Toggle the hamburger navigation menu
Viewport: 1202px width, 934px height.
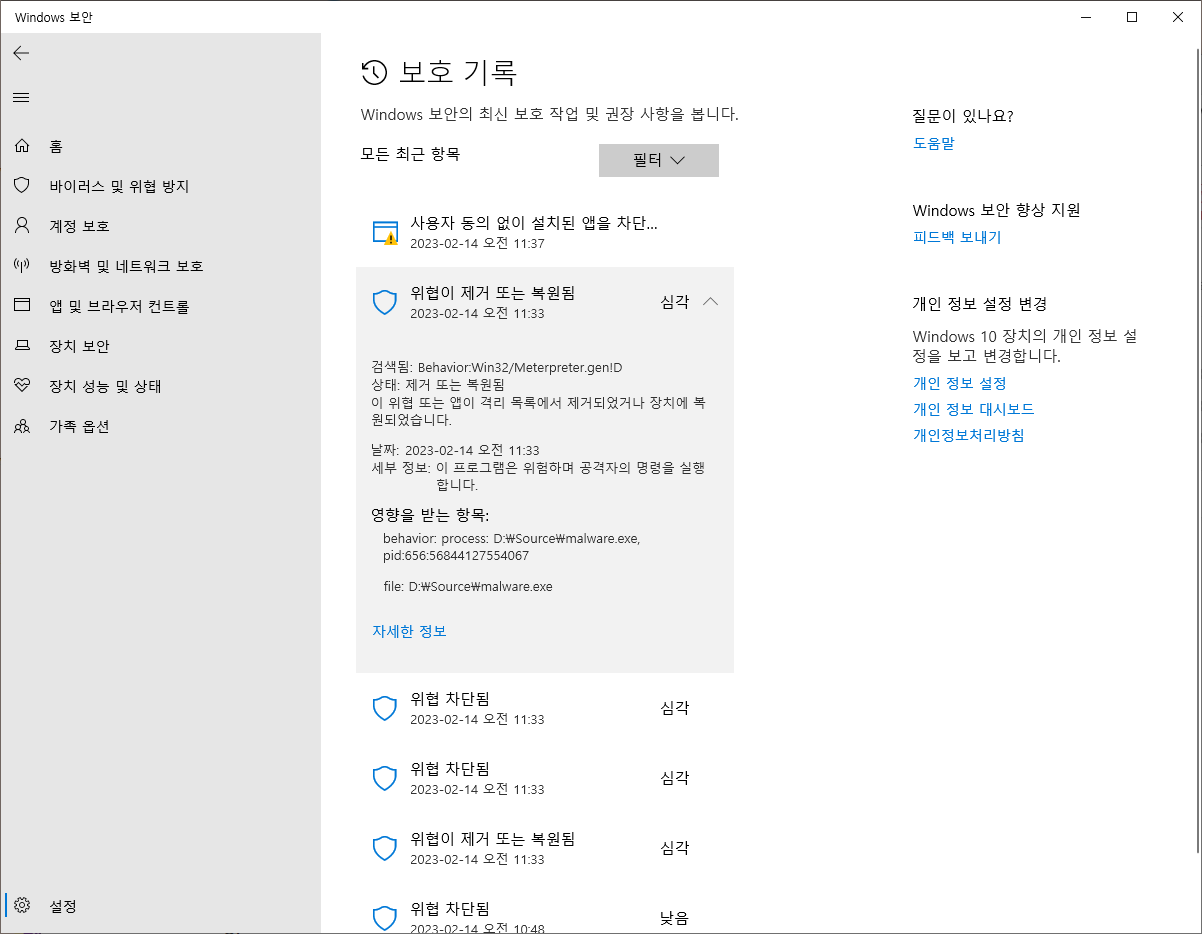(21, 97)
